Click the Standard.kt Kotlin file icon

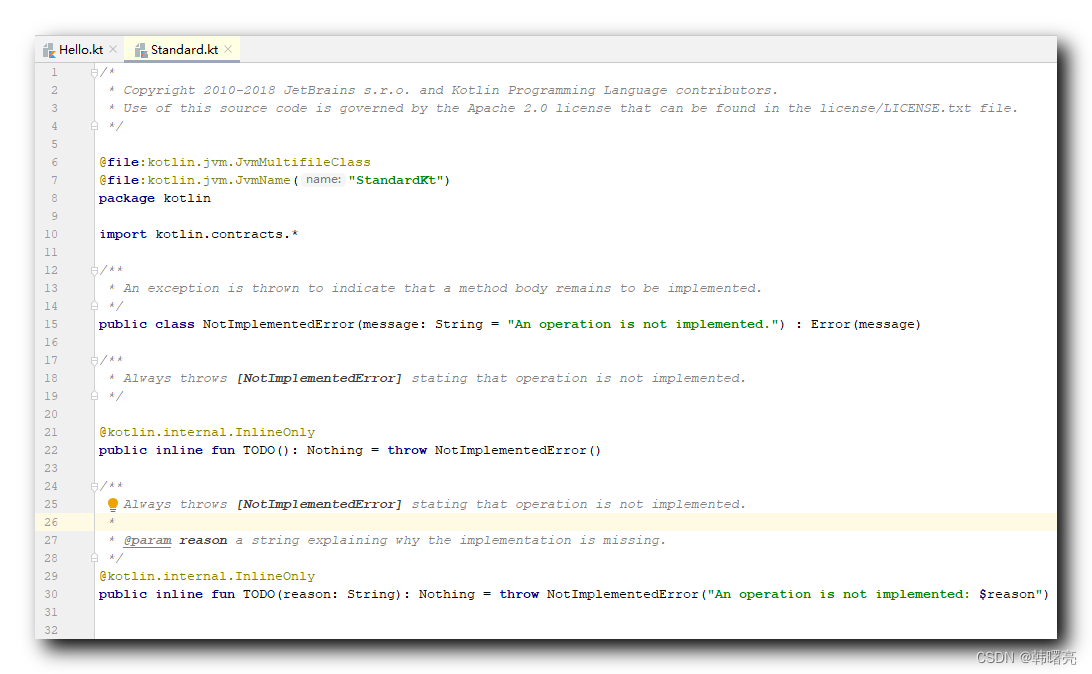(x=141, y=49)
